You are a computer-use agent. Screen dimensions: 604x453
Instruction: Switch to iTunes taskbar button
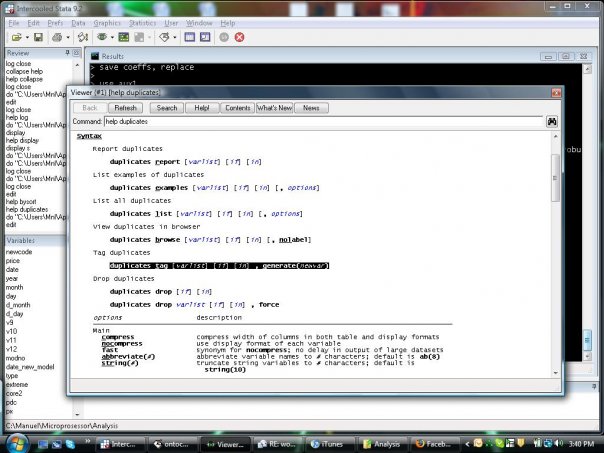330,444
